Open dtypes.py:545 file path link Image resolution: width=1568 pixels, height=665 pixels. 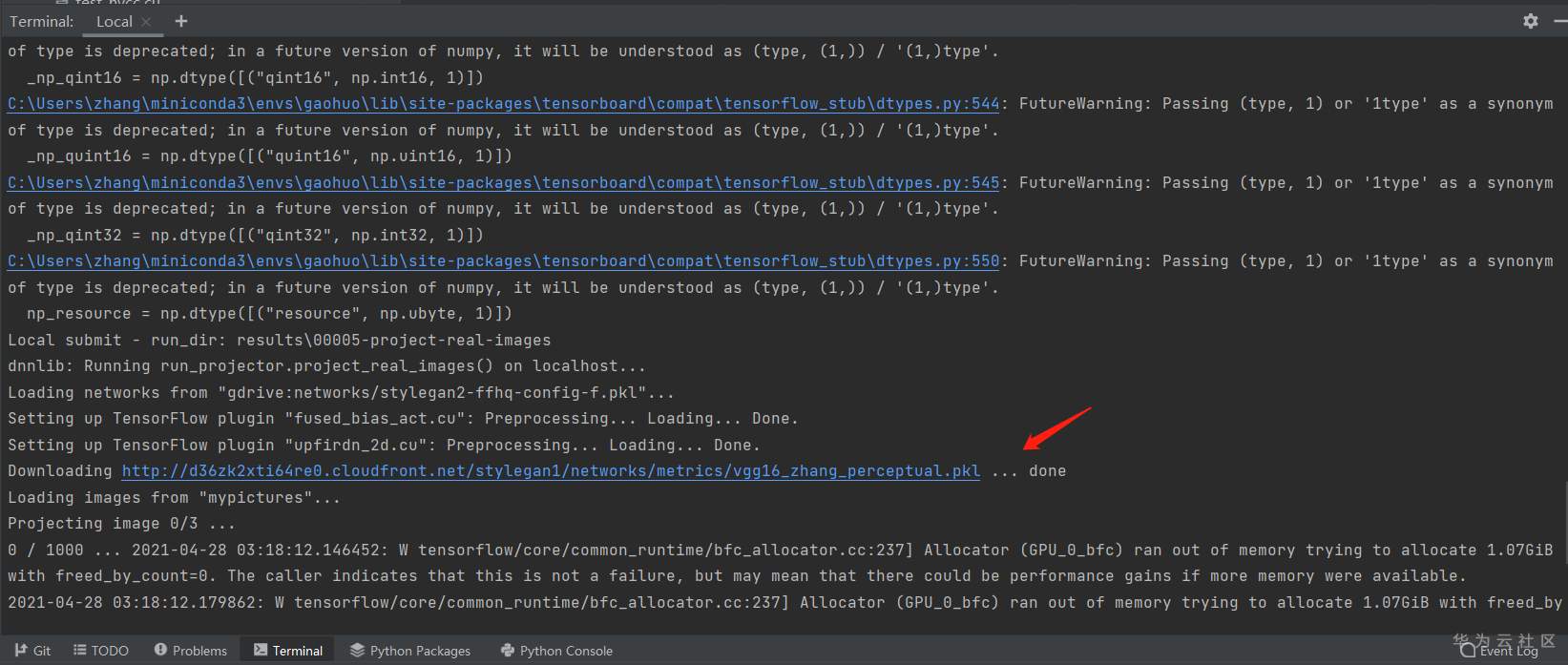click(504, 182)
